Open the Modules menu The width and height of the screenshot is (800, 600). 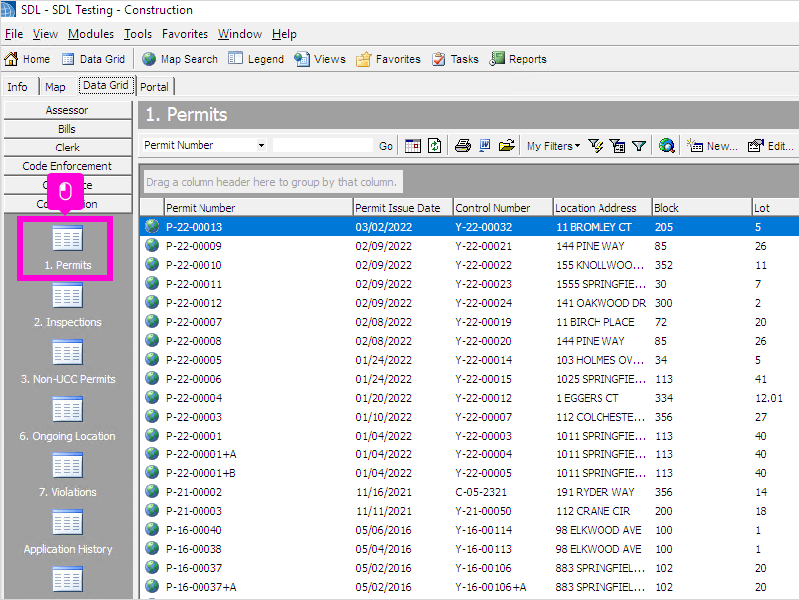tap(91, 34)
